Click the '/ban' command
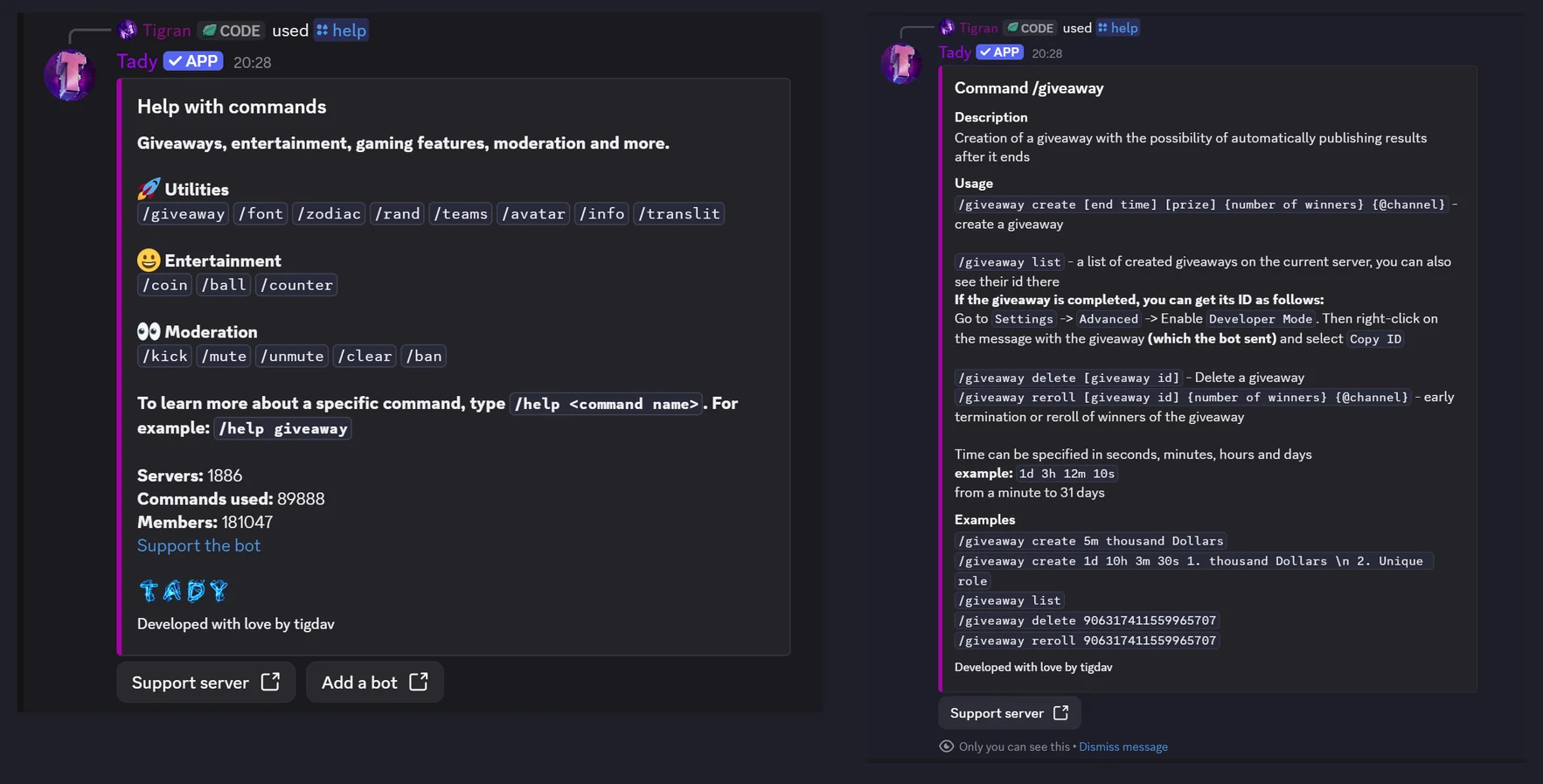 424,356
